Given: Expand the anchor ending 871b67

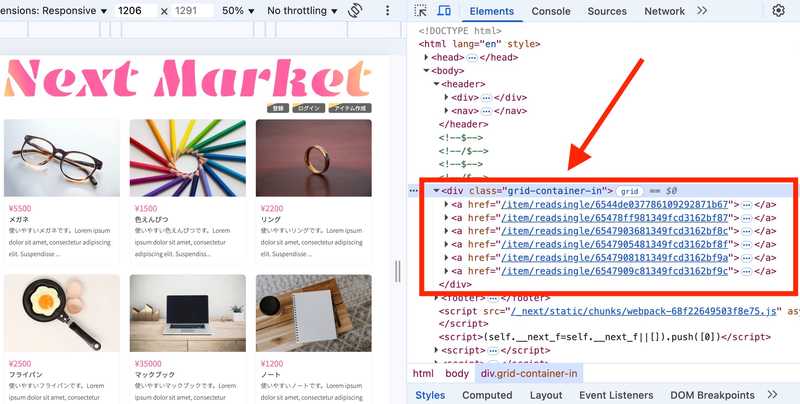Looking at the screenshot, I should [446, 204].
